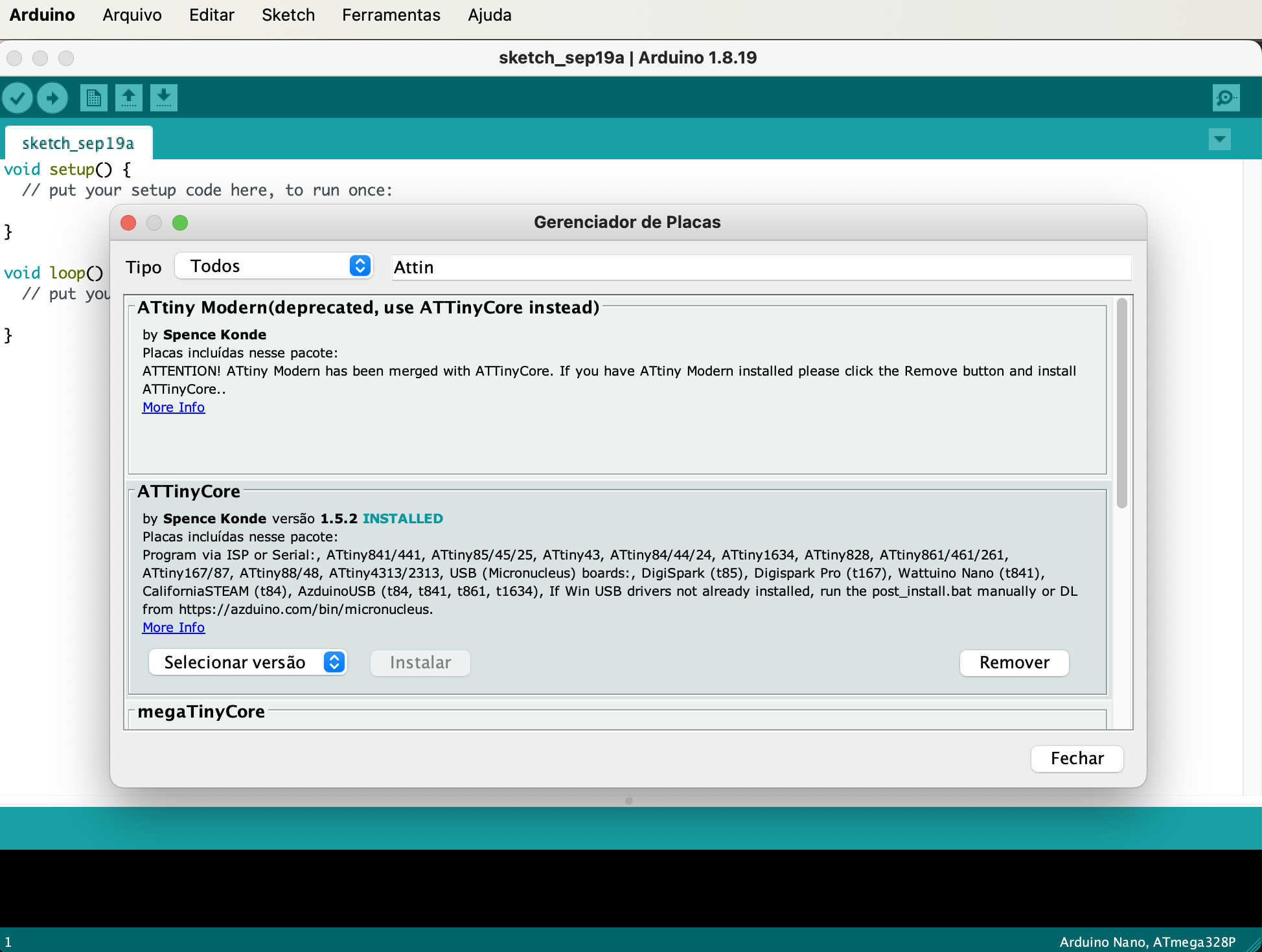Select the 'megaTinyCore' package title
The image size is (1262, 952).
coord(201,712)
